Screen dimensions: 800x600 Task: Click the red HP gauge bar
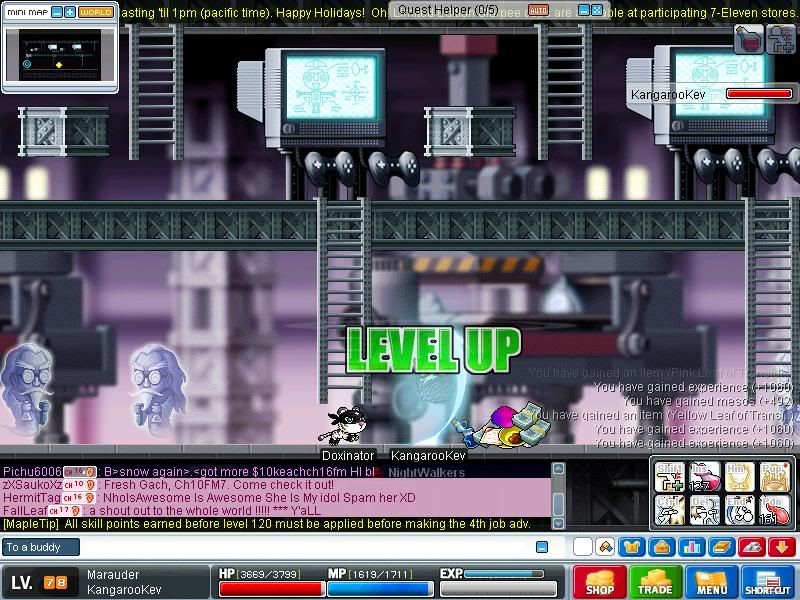(272, 589)
